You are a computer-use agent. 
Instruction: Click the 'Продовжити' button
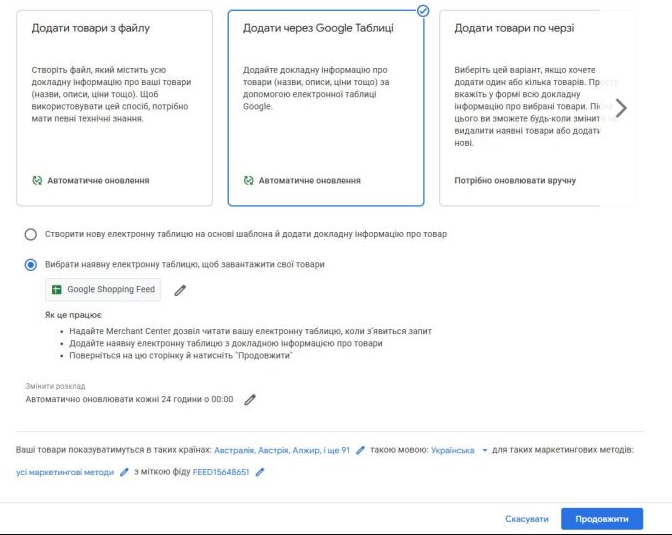[602, 519]
